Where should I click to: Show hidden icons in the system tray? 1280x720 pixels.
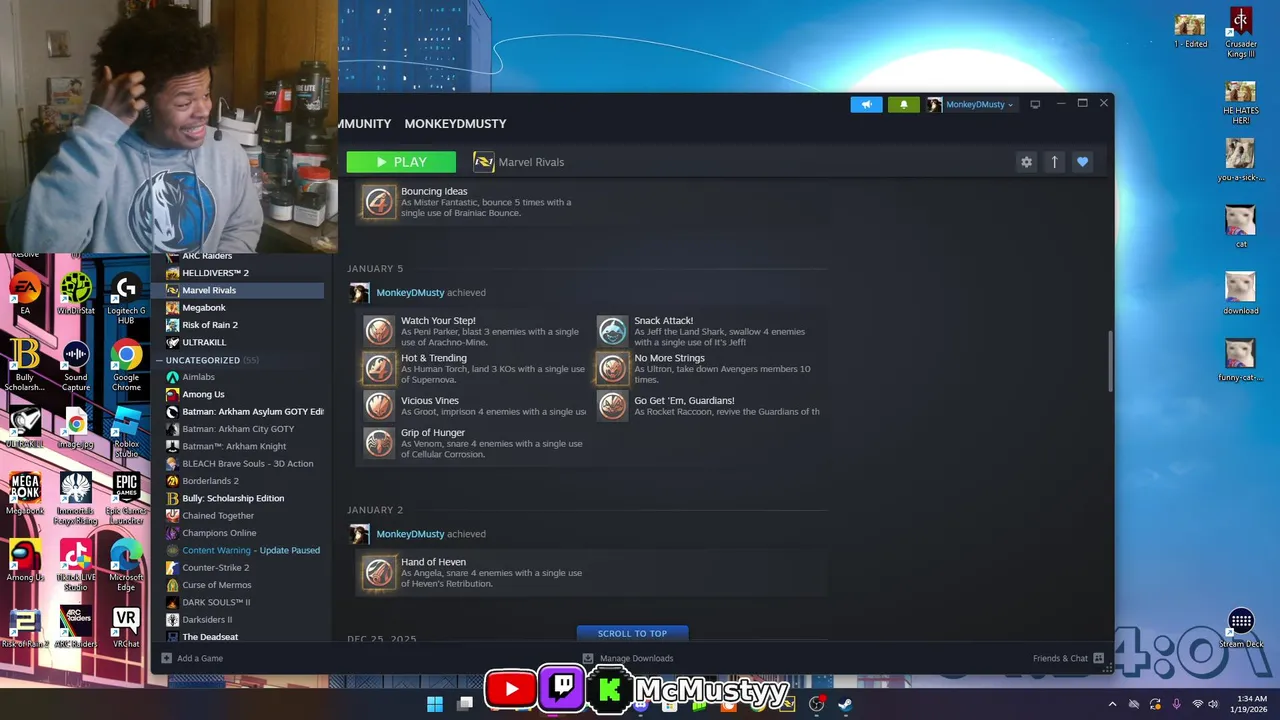(1112, 704)
